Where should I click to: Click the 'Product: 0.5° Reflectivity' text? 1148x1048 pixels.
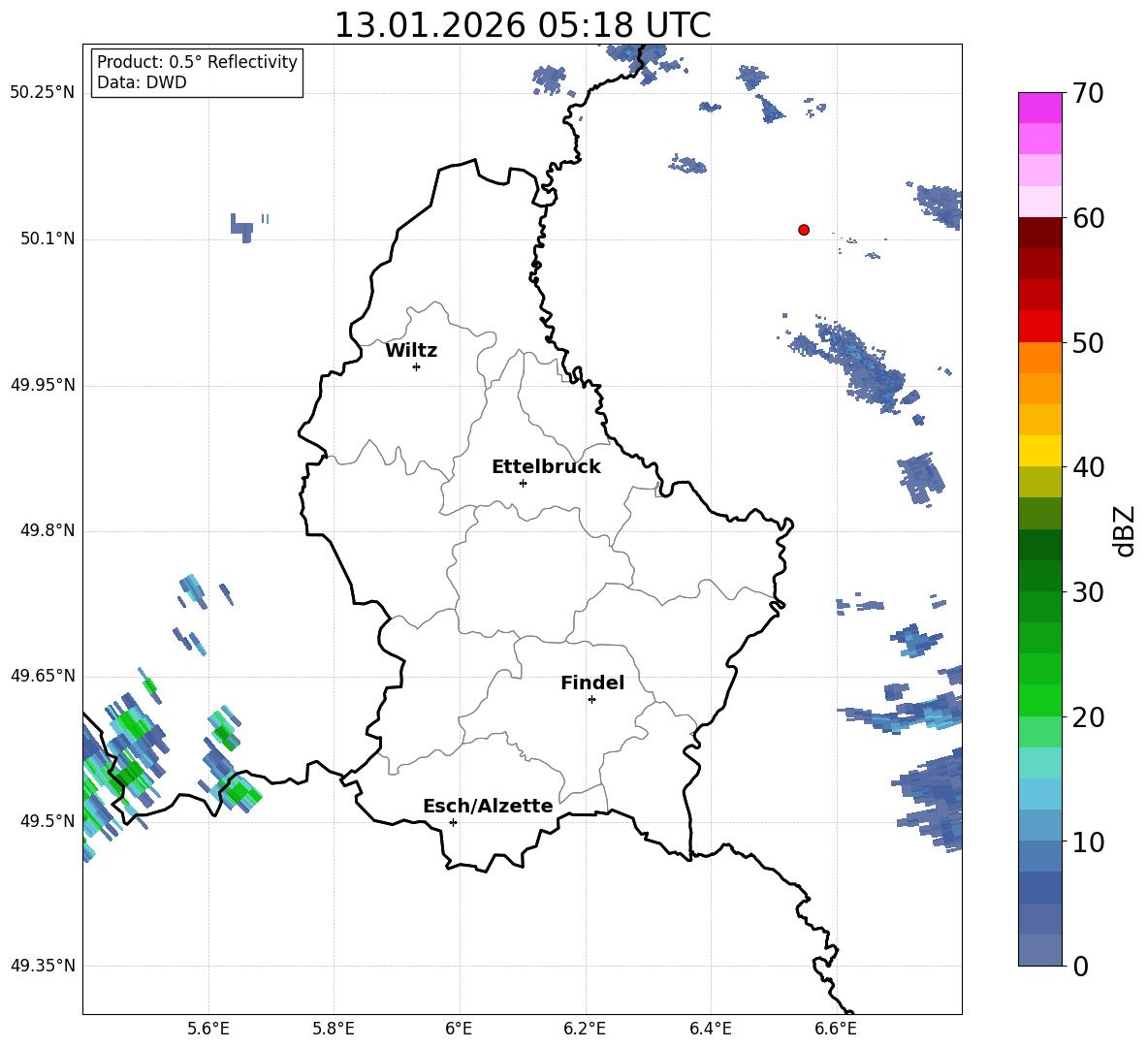pos(197,62)
